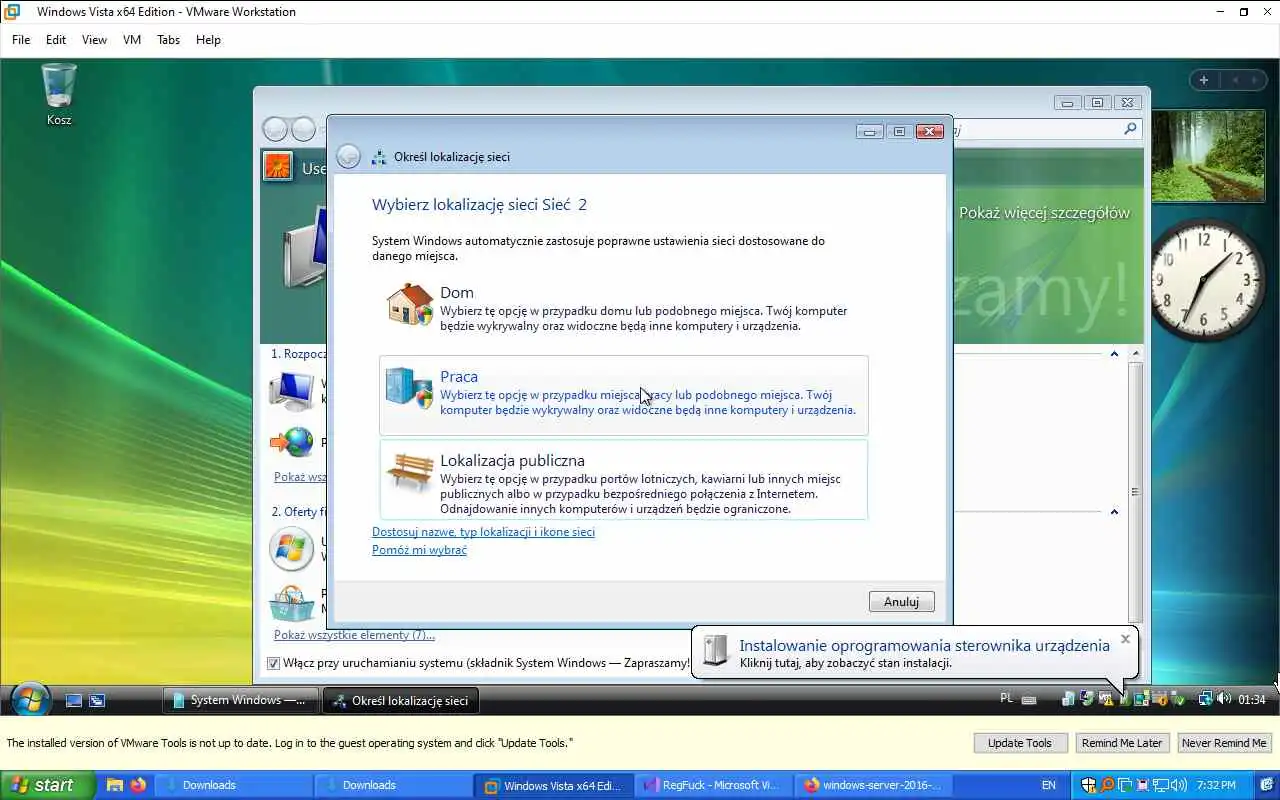
Task: Click Show Desktop quick launch icon in Vista
Action: click(74, 701)
